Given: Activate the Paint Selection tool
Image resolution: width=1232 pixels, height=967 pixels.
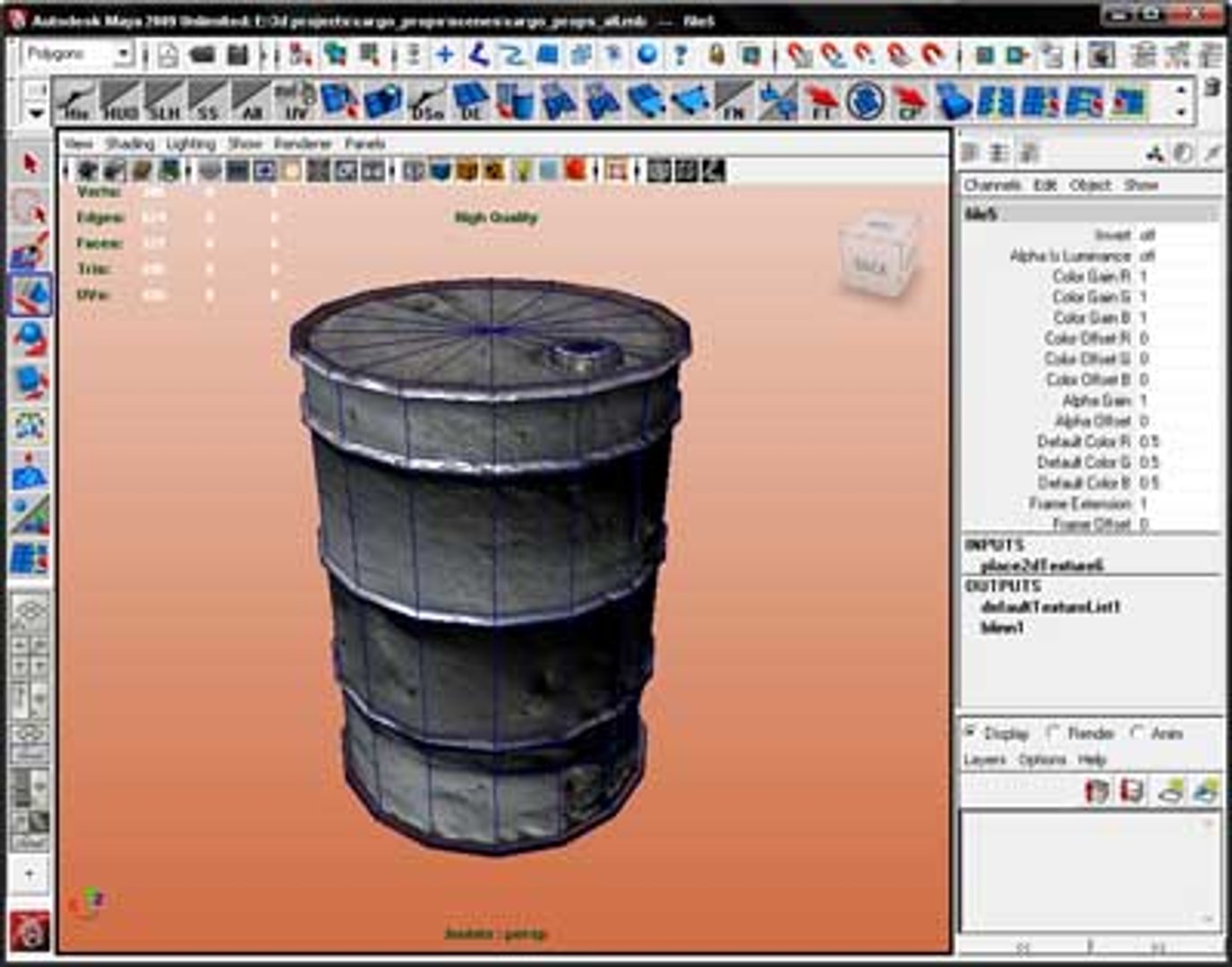Looking at the screenshot, I should tap(30, 251).
